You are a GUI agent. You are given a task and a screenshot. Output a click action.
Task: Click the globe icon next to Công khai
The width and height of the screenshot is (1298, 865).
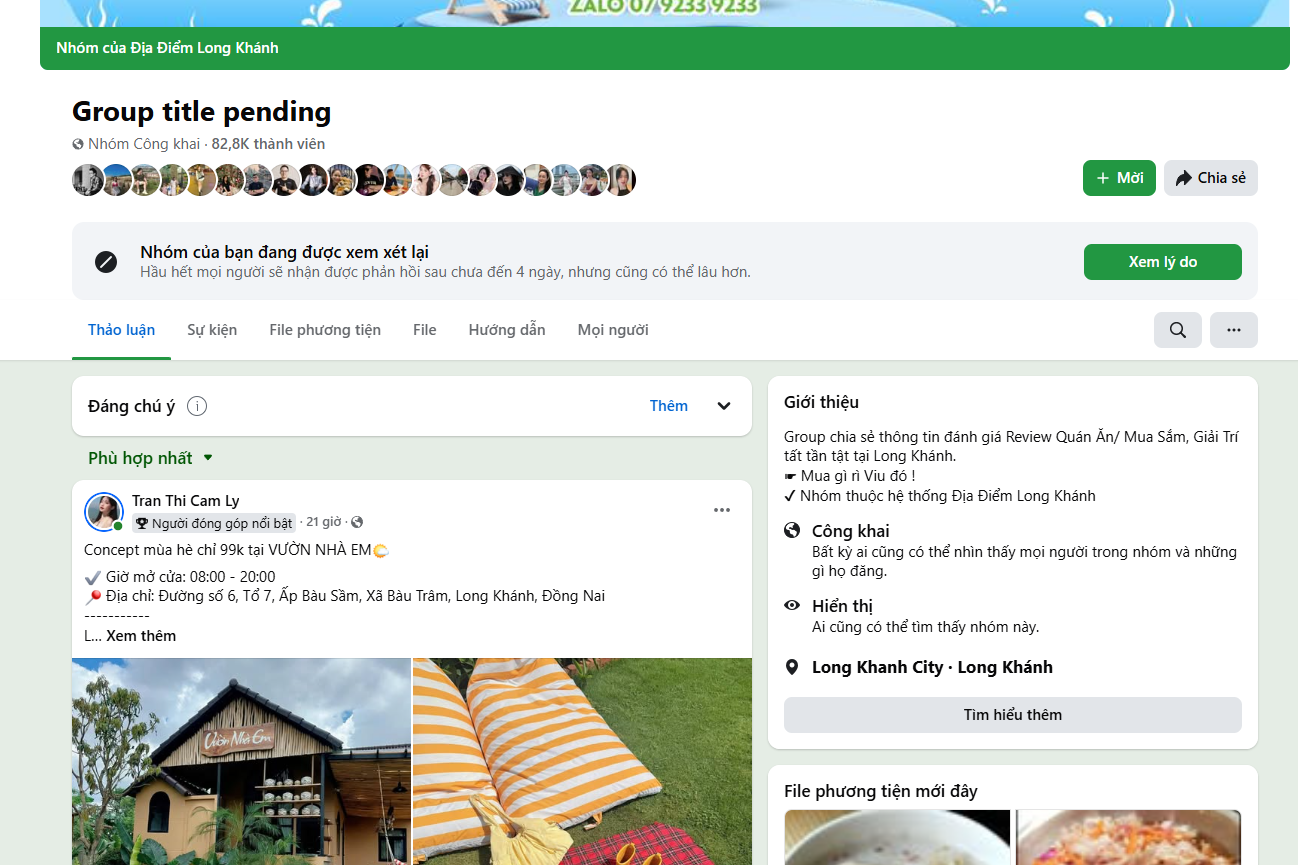click(x=792, y=531)
